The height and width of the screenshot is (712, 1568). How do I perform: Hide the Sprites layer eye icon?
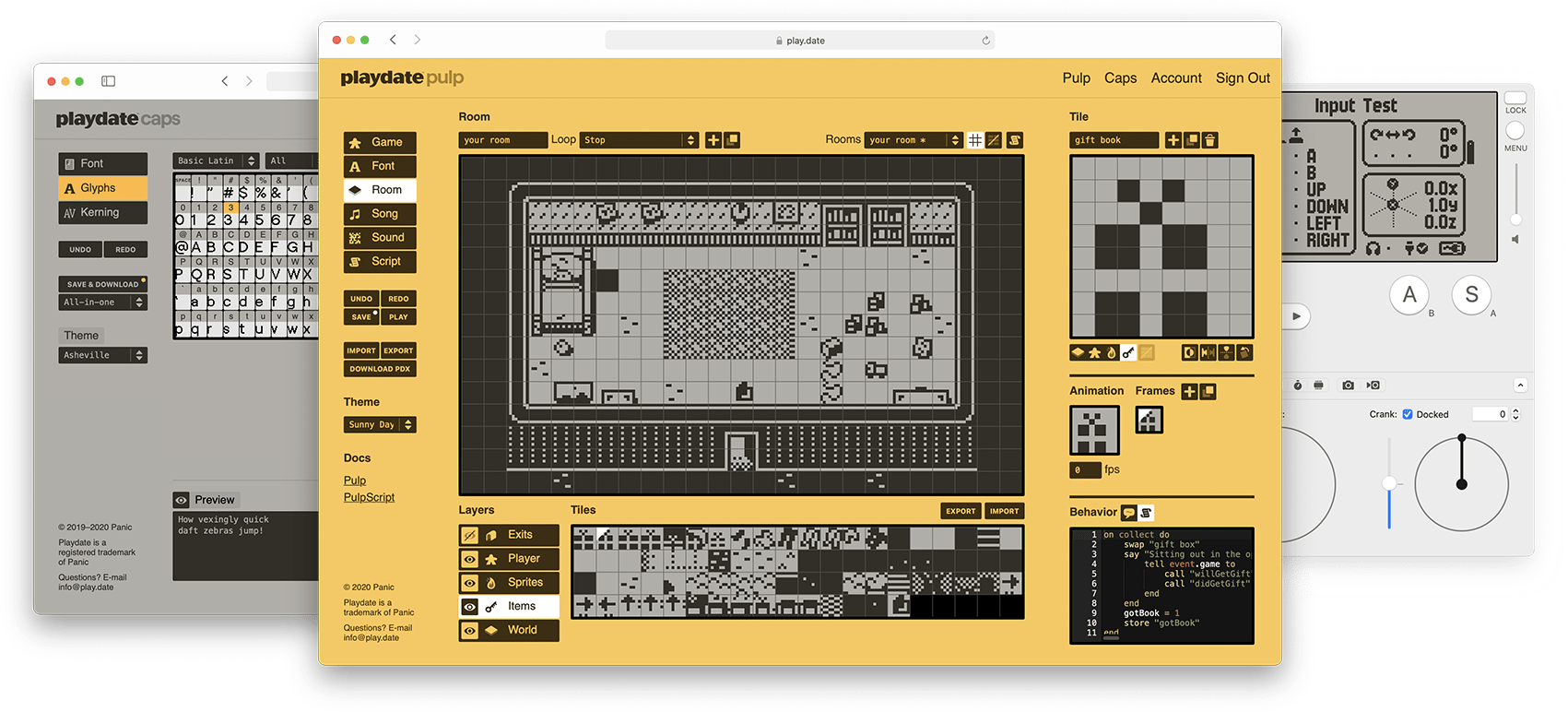[x=469, y=583]
